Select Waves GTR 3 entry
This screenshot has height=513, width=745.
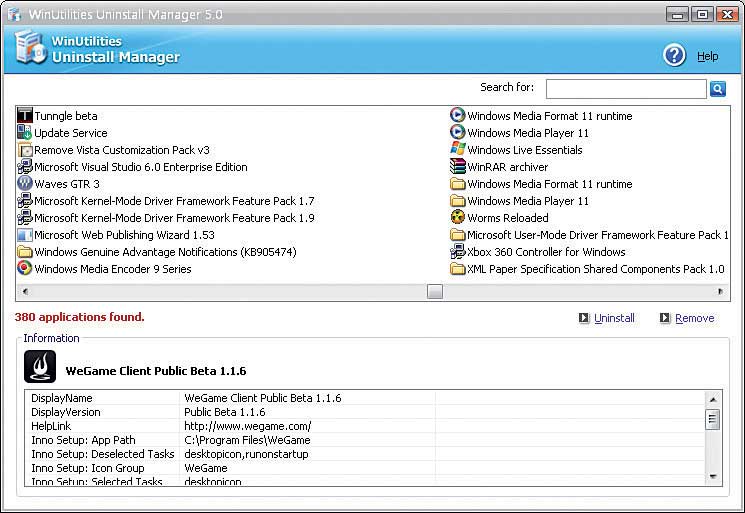pyautogui.click(x=67, y=184)
